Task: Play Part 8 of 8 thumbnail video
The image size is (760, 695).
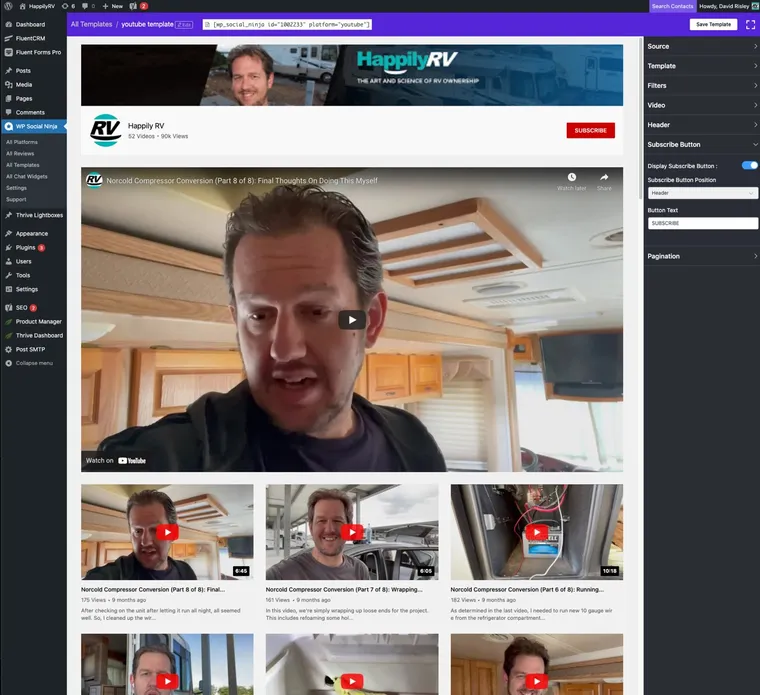Action: 167,532
